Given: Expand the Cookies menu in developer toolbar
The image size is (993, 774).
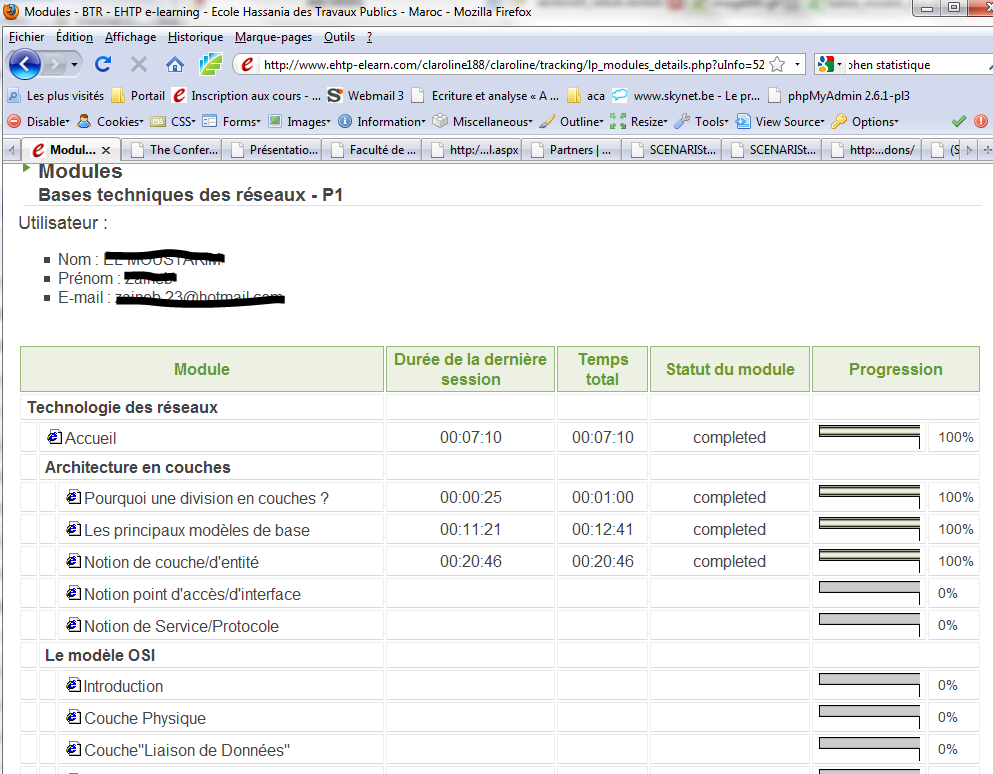Looking at the screenshot, I should click(110, 121).
